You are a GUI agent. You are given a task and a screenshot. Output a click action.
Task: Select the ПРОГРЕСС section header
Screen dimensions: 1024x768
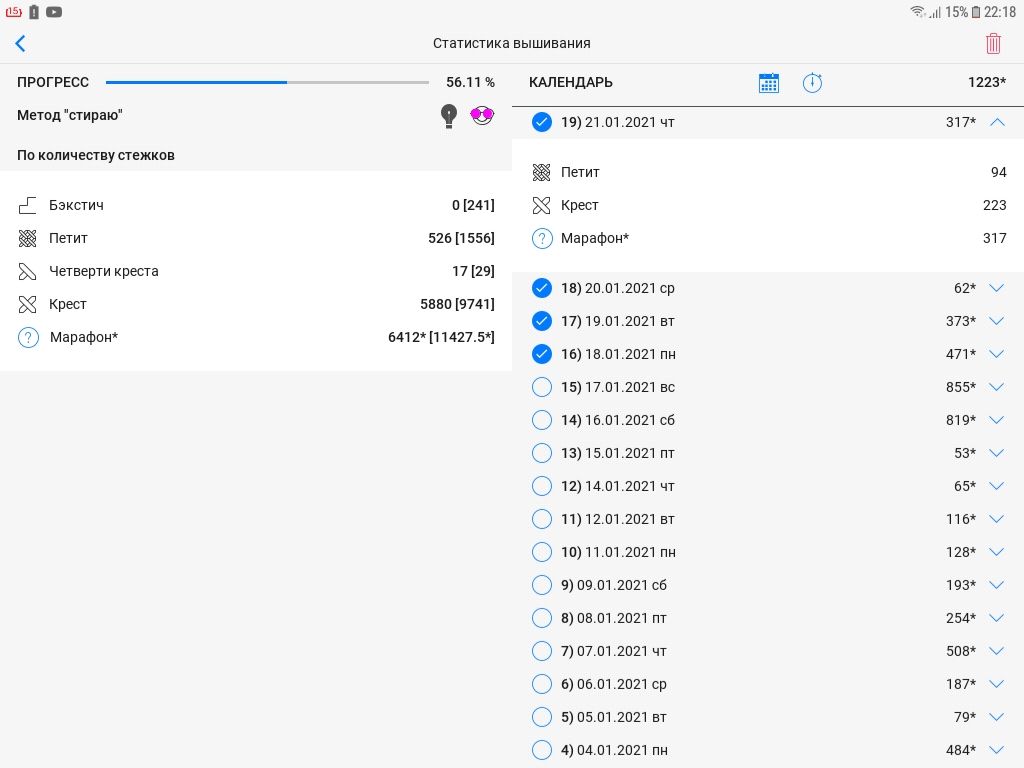click(x=53, y=83)
